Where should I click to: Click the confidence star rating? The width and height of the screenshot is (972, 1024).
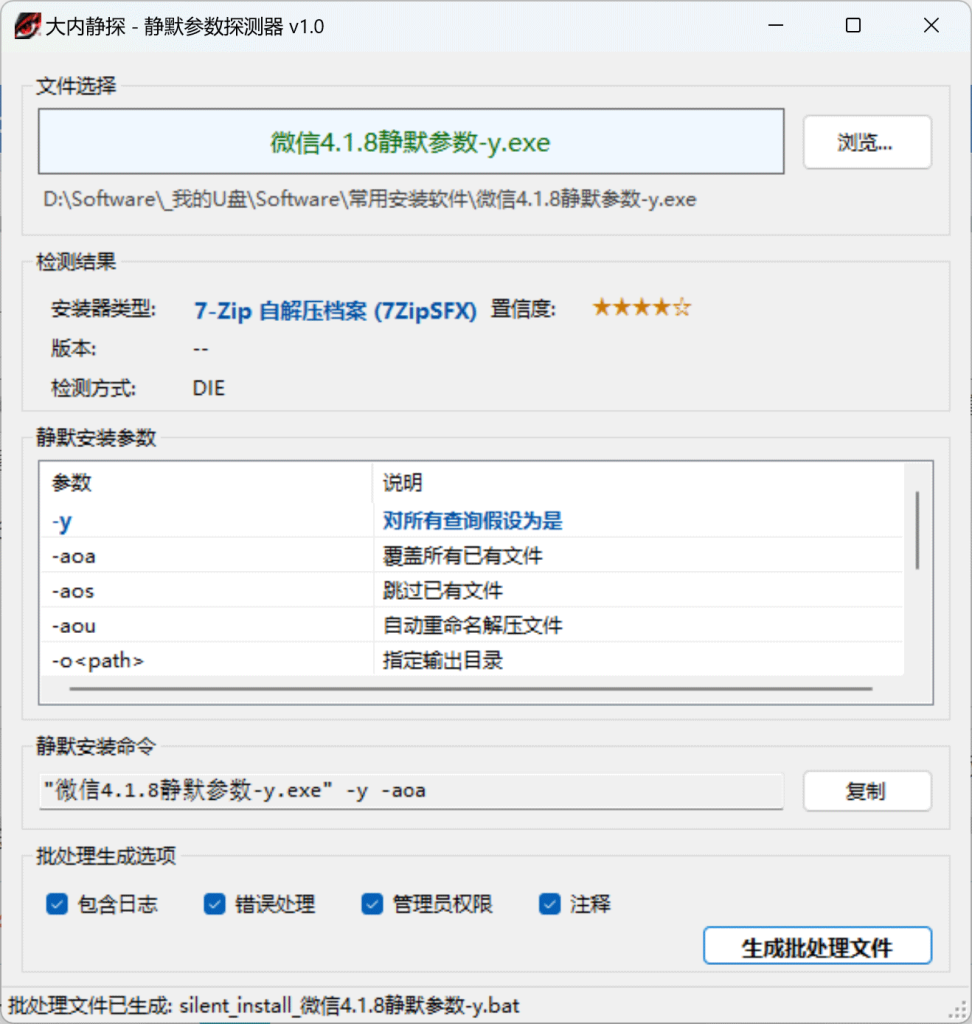[x=641, y=307]
